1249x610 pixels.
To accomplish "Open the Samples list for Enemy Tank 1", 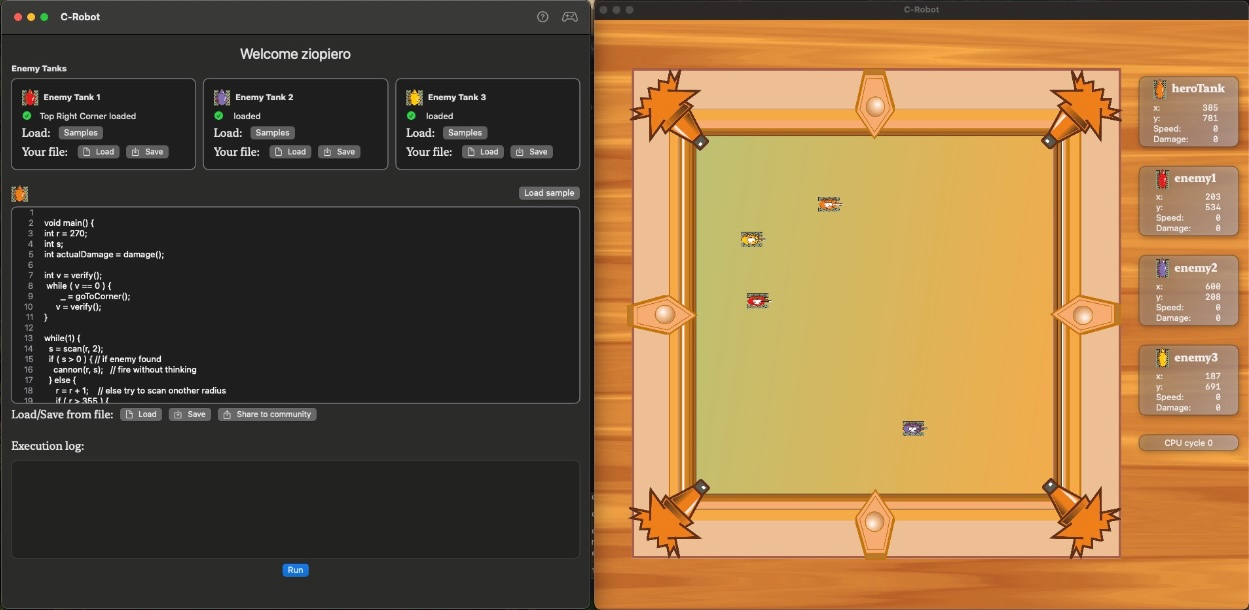I will coord(80,133).
